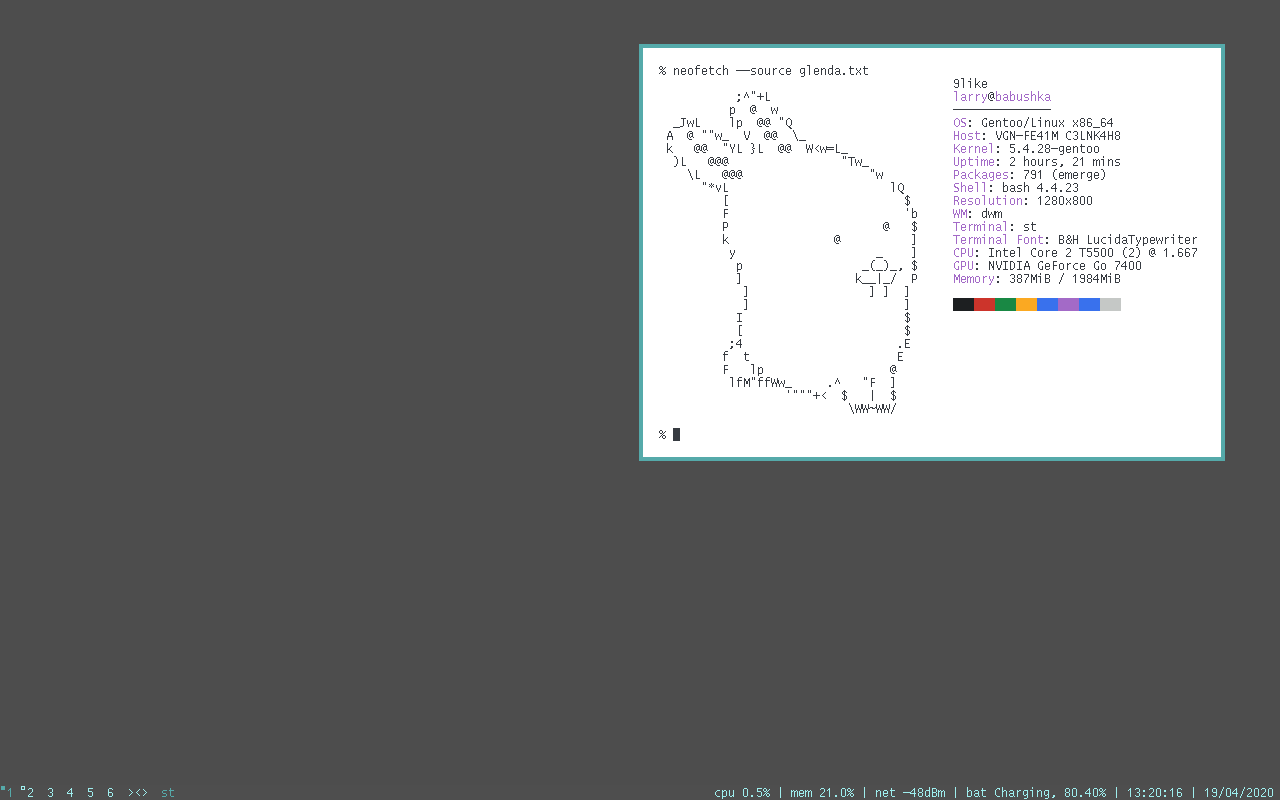Click the 'cpu 0.5%' status bar entry
This screenshot has width=1280, height=800.
tap(742, 793)
